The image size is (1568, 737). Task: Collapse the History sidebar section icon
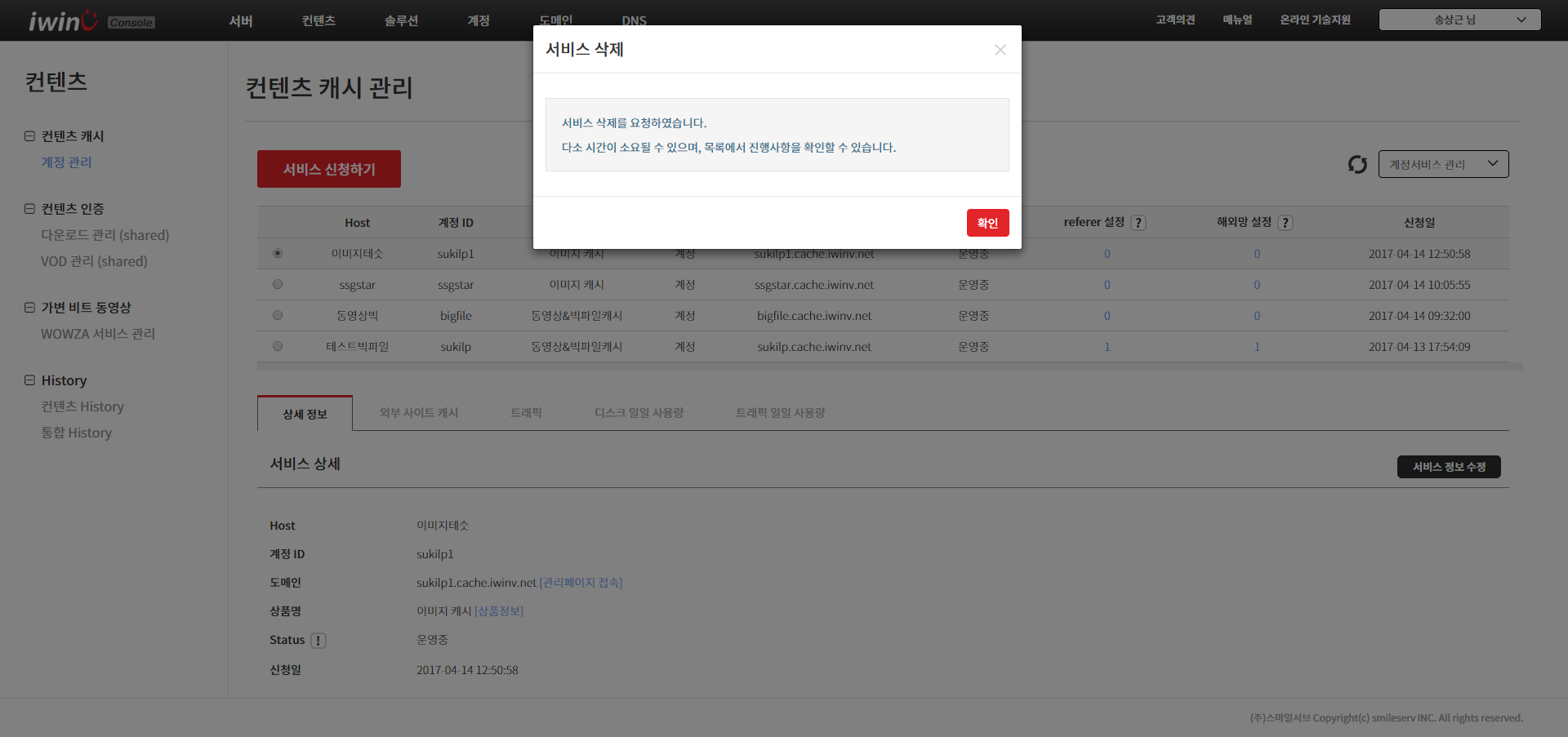29,380
